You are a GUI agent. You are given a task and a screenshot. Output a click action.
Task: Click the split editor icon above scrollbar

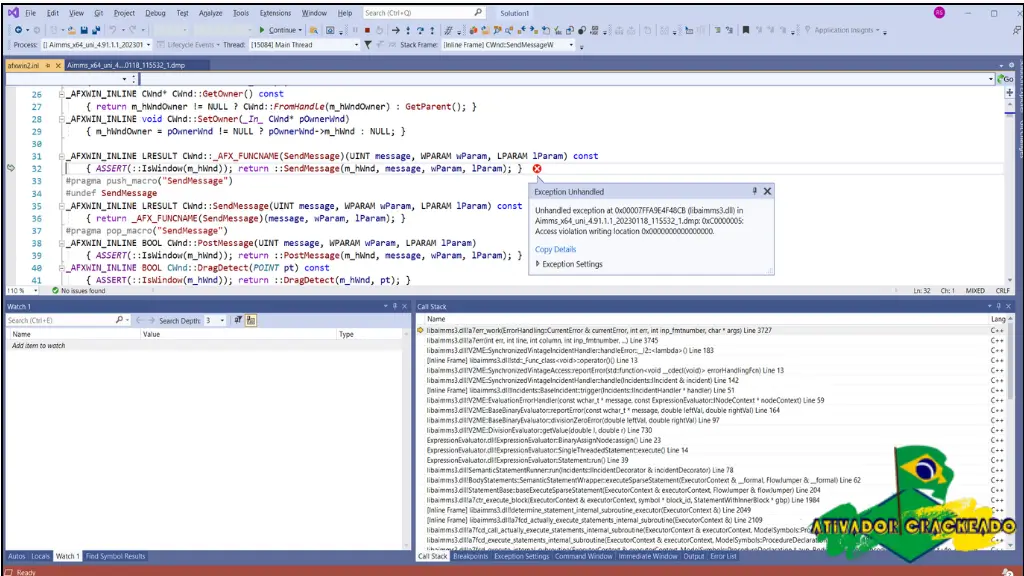pyautogui.click(x=1010, y=93)
